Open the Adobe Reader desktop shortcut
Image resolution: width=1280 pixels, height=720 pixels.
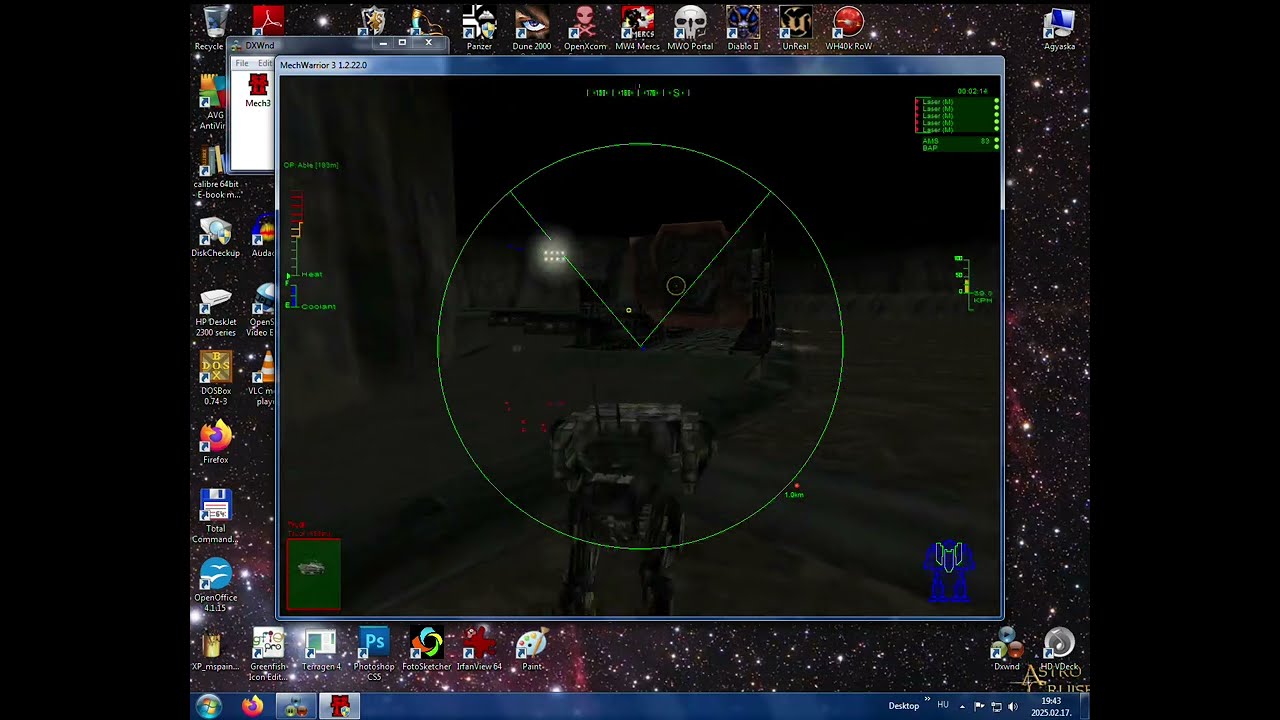(268, 20)
